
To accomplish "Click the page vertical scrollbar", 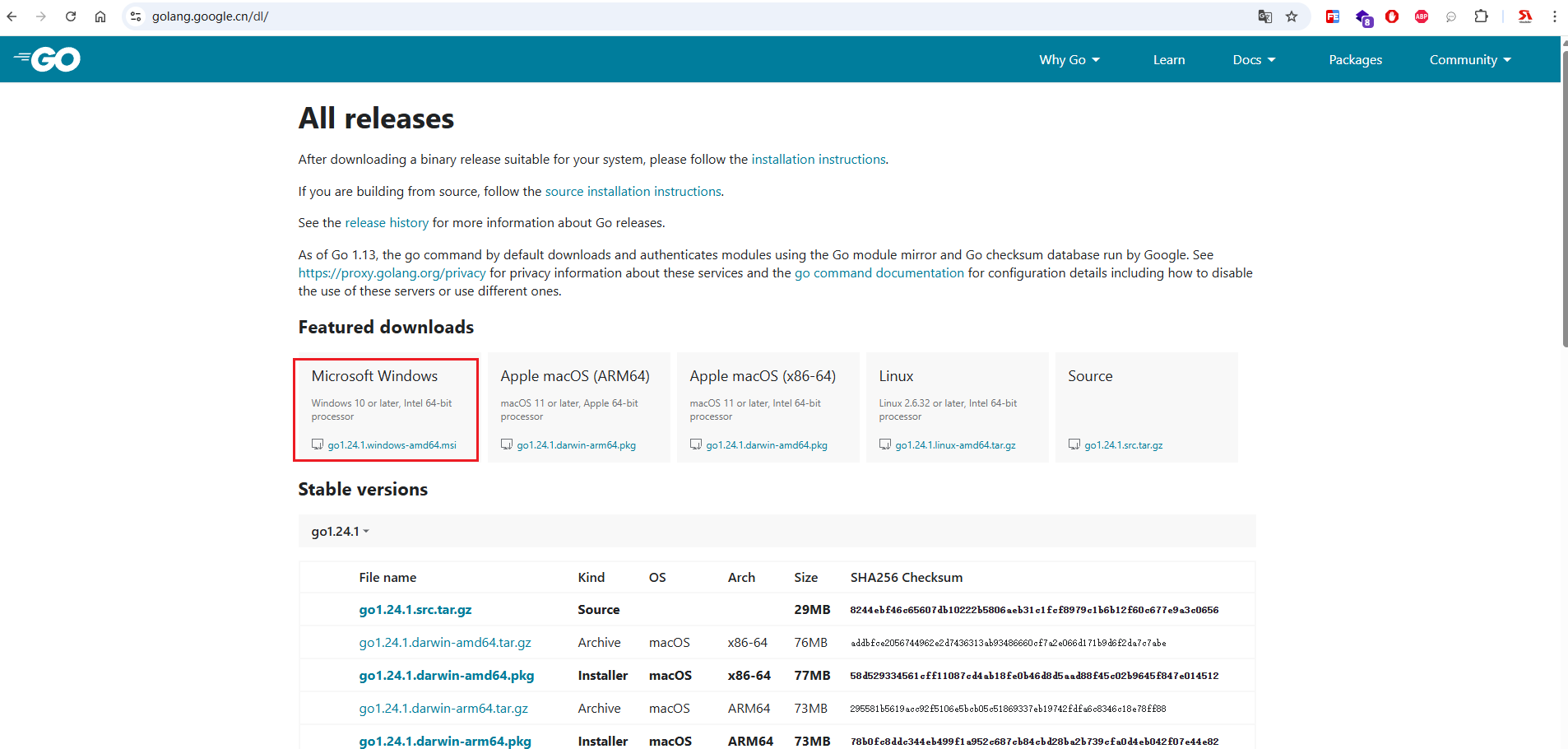I will pos(1564,198).
